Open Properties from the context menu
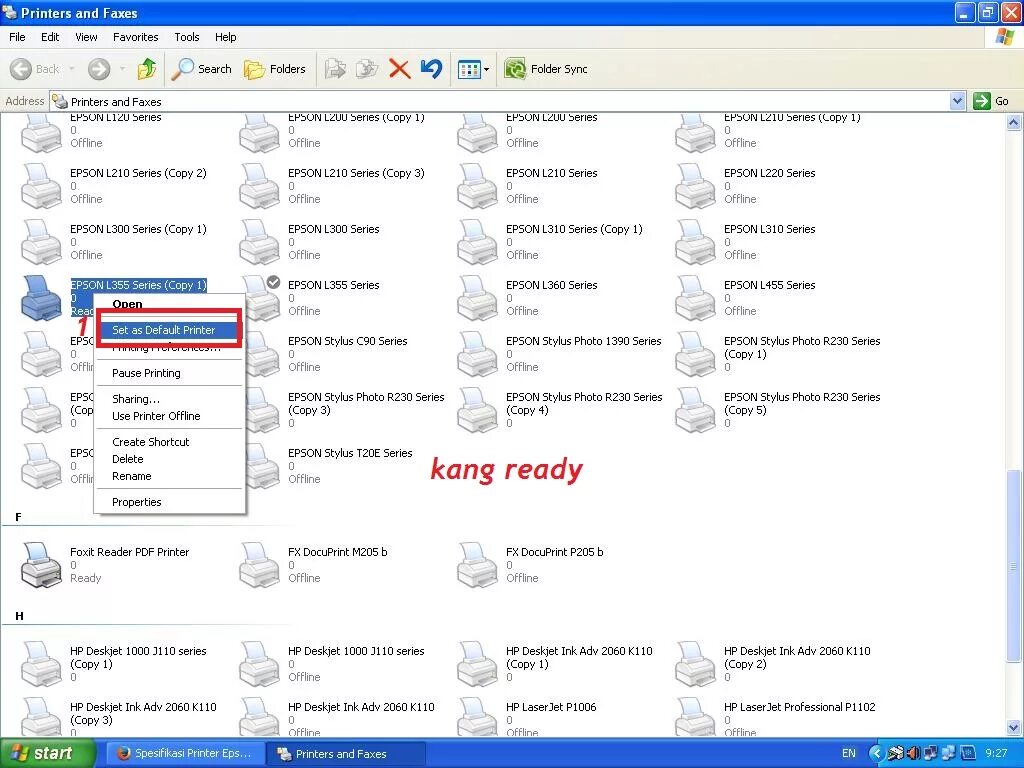This screenshot has width=1024, height=768. pyautogui.click(x=136, y=502)
